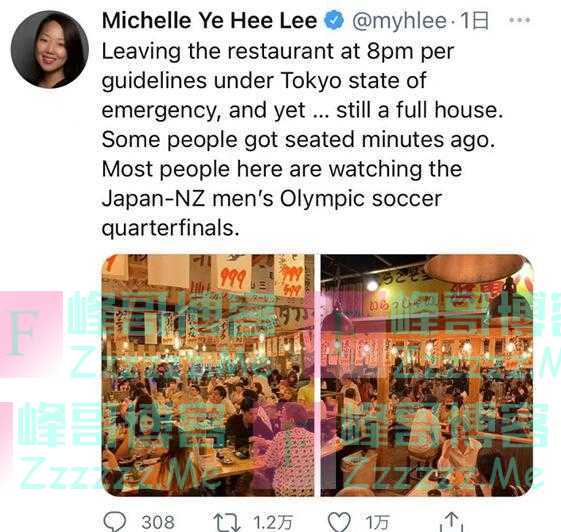
Task: Click the 308 reply count
Action: (x=158, y=522)
